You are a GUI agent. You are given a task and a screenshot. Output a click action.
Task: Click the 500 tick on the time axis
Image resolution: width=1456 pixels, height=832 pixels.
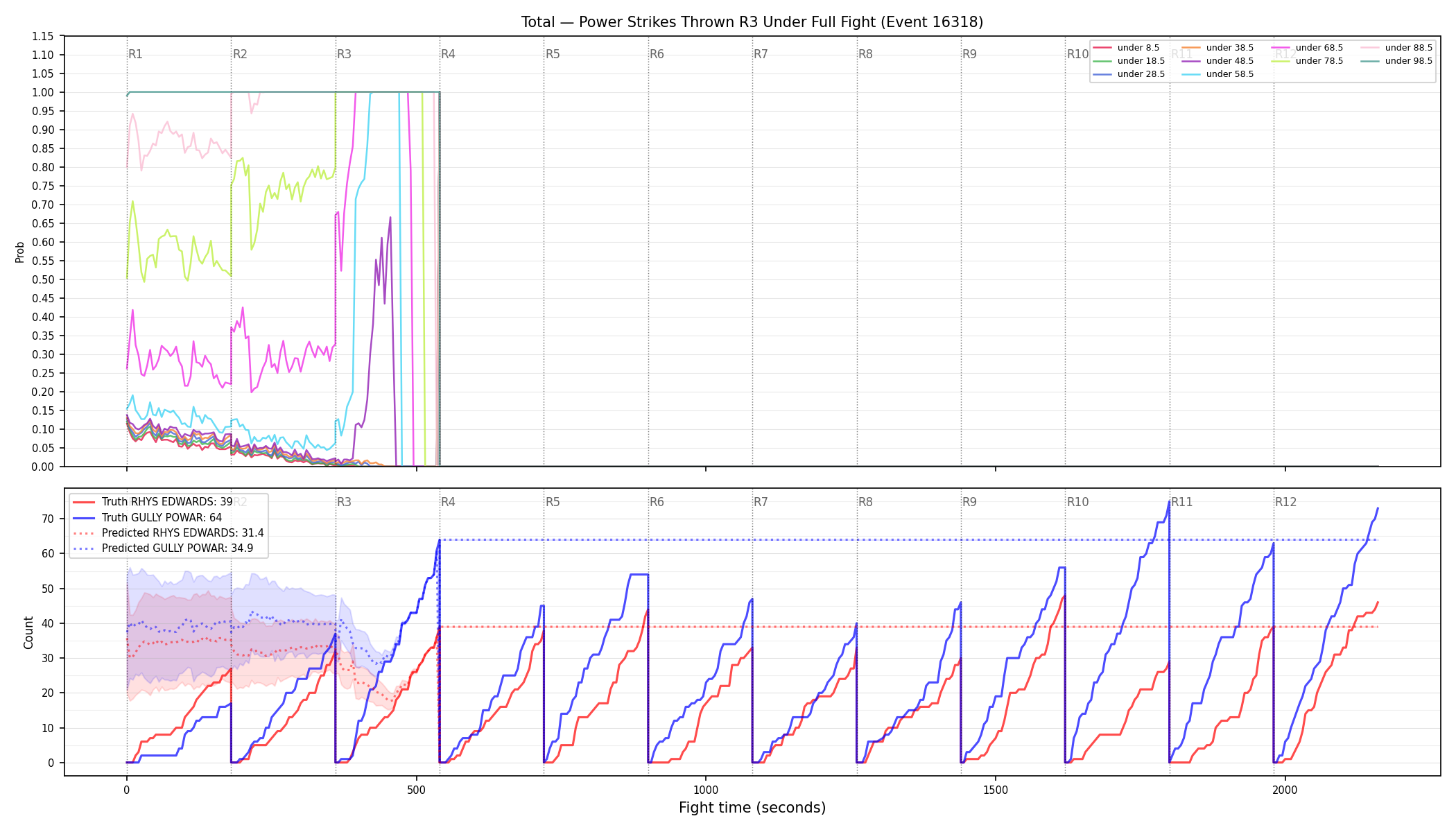[416, 790]
